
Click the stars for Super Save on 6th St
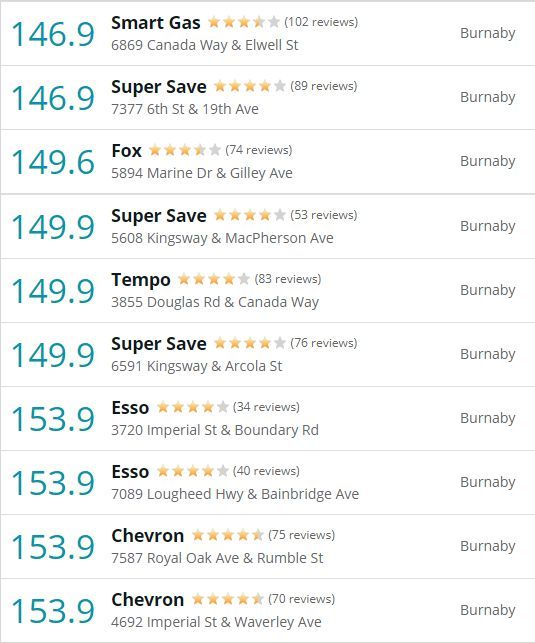pos(250,86)
